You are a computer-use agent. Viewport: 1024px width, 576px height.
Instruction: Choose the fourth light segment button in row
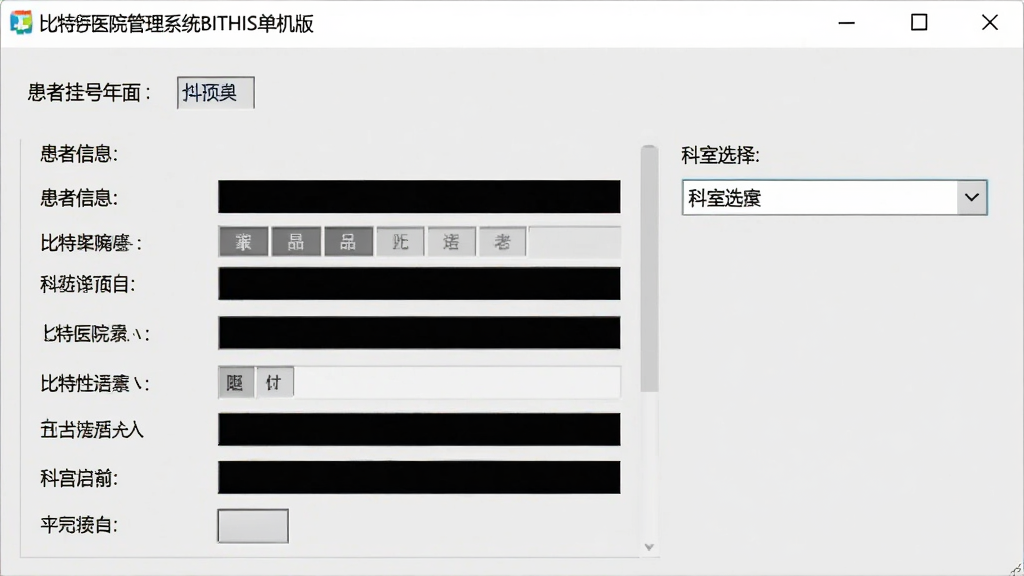coord(400,242)
